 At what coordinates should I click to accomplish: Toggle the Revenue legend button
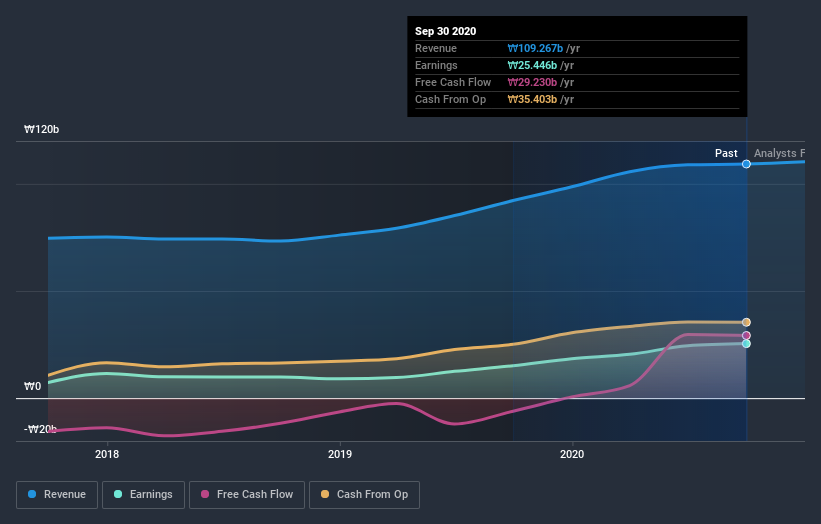point(57,495)
